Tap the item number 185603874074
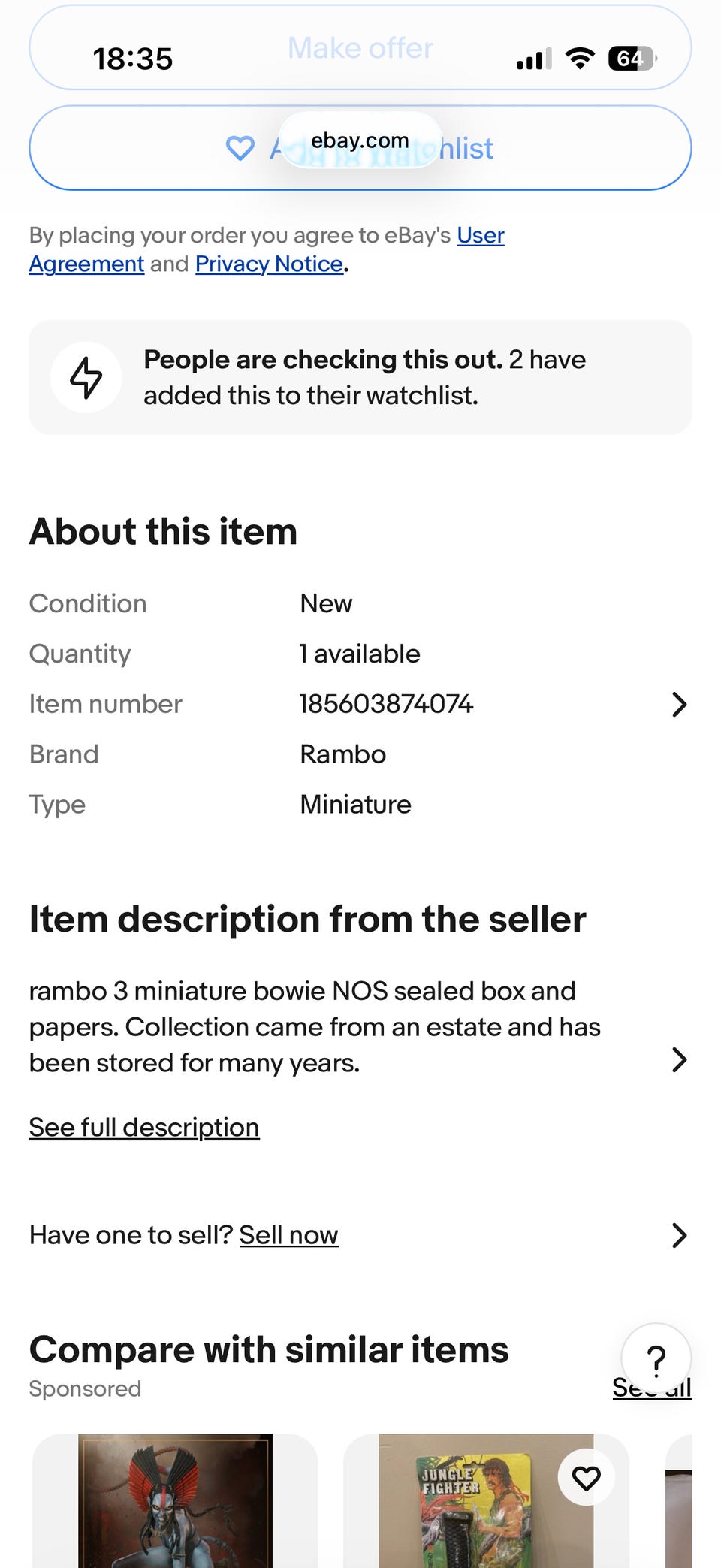Screen dimensions: 721x1568 (386, 704)
